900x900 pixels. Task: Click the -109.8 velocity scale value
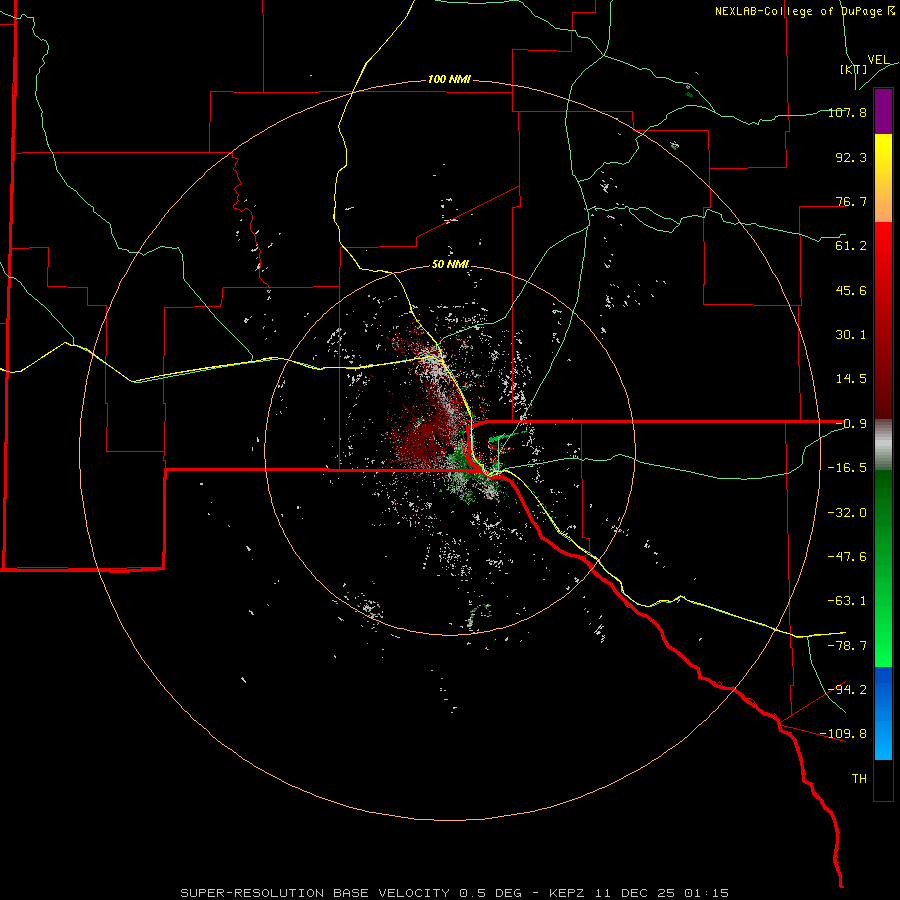(x=844, y=734)
